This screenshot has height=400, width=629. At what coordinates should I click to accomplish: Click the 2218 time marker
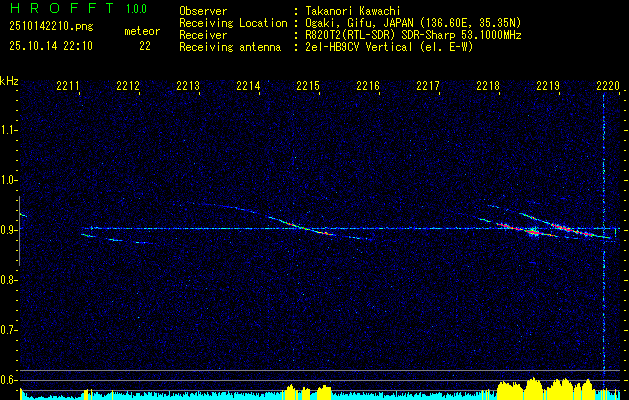pyautogui.click(x=488, y=85)
